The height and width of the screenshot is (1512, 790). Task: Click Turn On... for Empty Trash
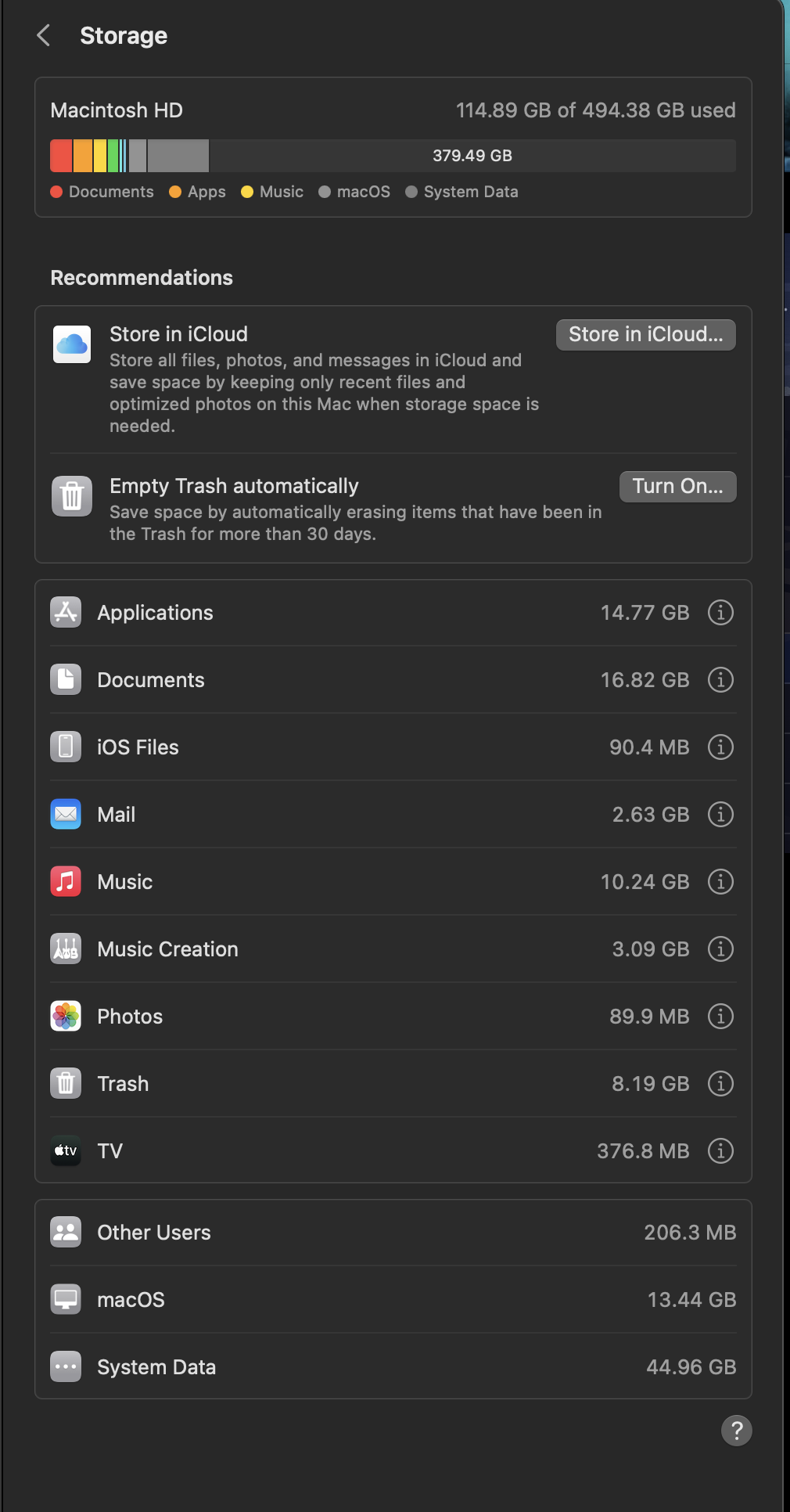click(x=677, y=486)
